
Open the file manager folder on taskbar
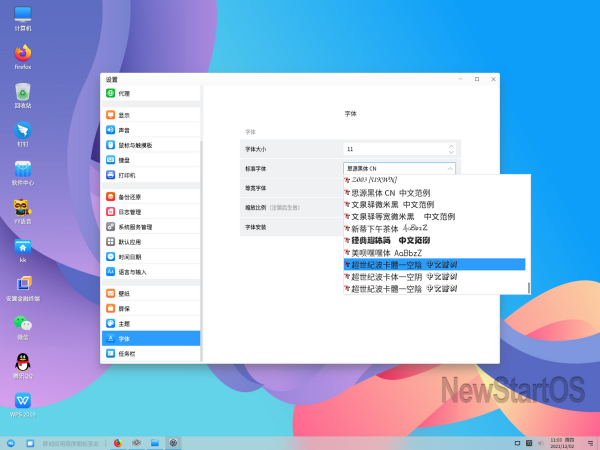click(x=155, y=443)
